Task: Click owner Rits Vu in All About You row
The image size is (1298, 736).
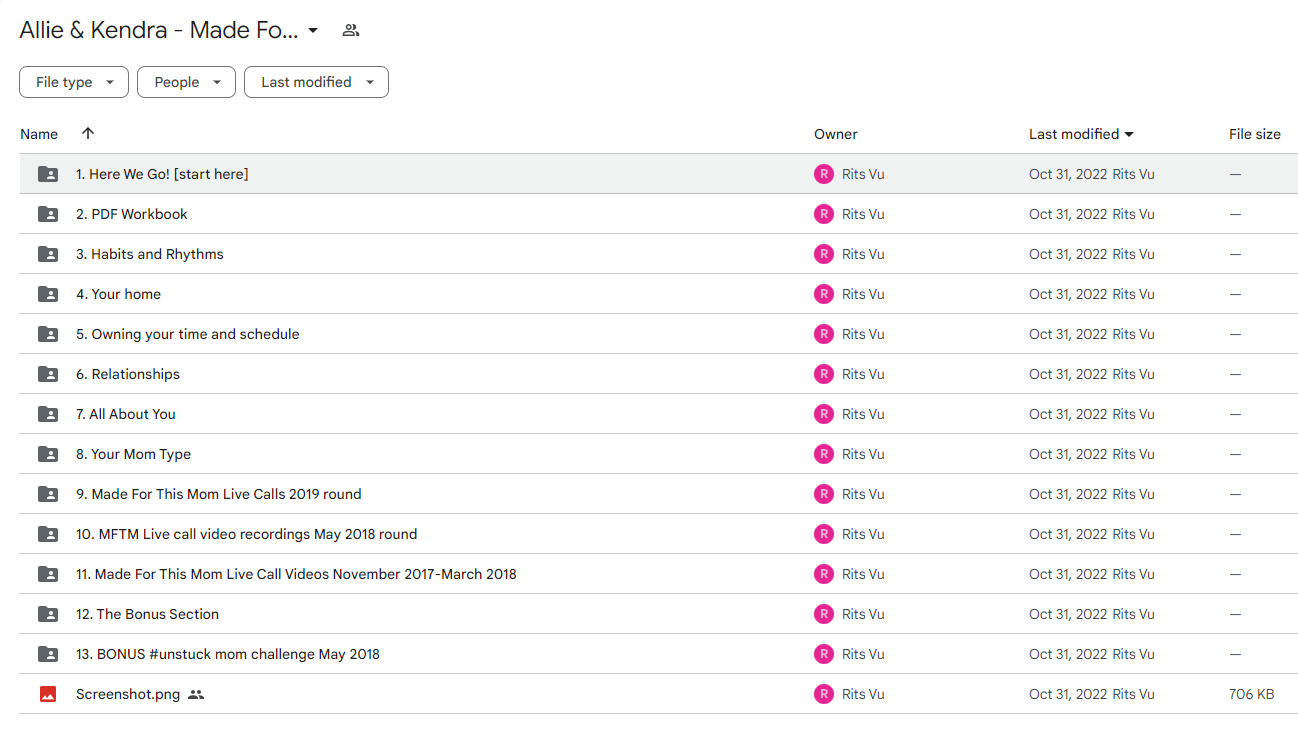Action: [863, 414]
